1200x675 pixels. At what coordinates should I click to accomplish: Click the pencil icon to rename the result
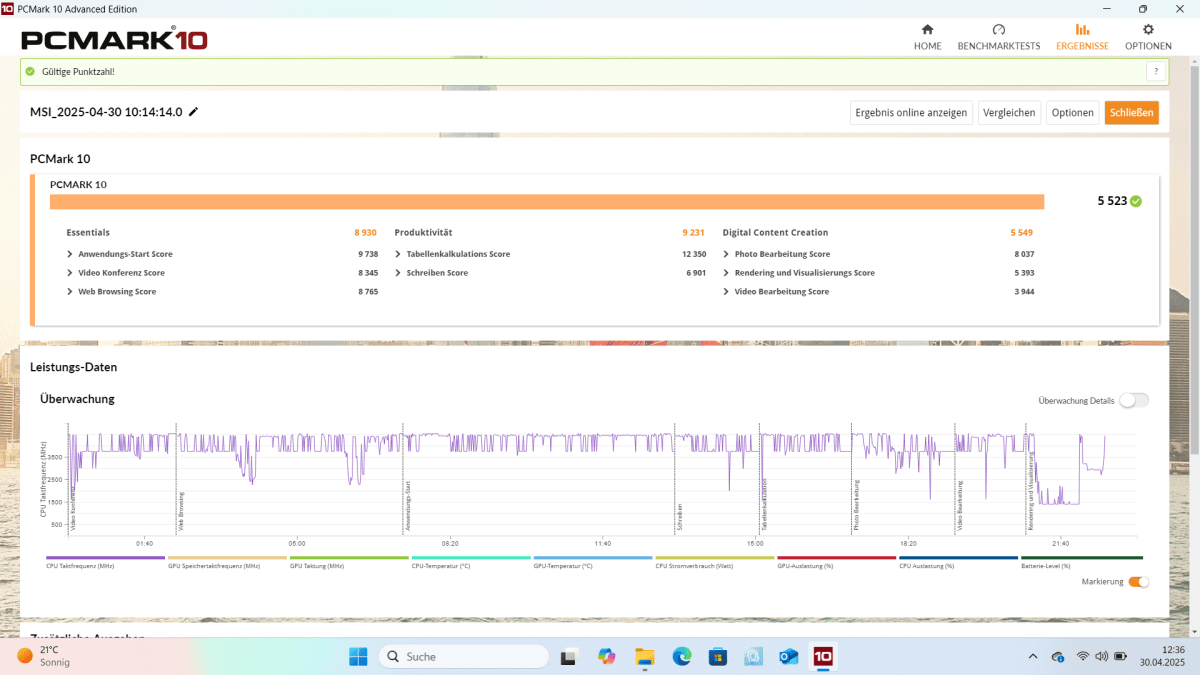click(193, 112)
